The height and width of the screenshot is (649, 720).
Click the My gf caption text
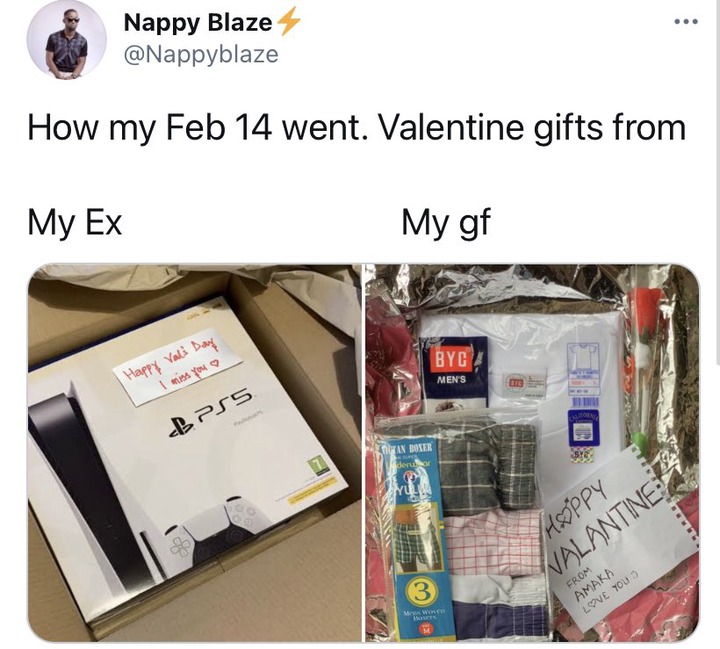(x=446, y=223)
